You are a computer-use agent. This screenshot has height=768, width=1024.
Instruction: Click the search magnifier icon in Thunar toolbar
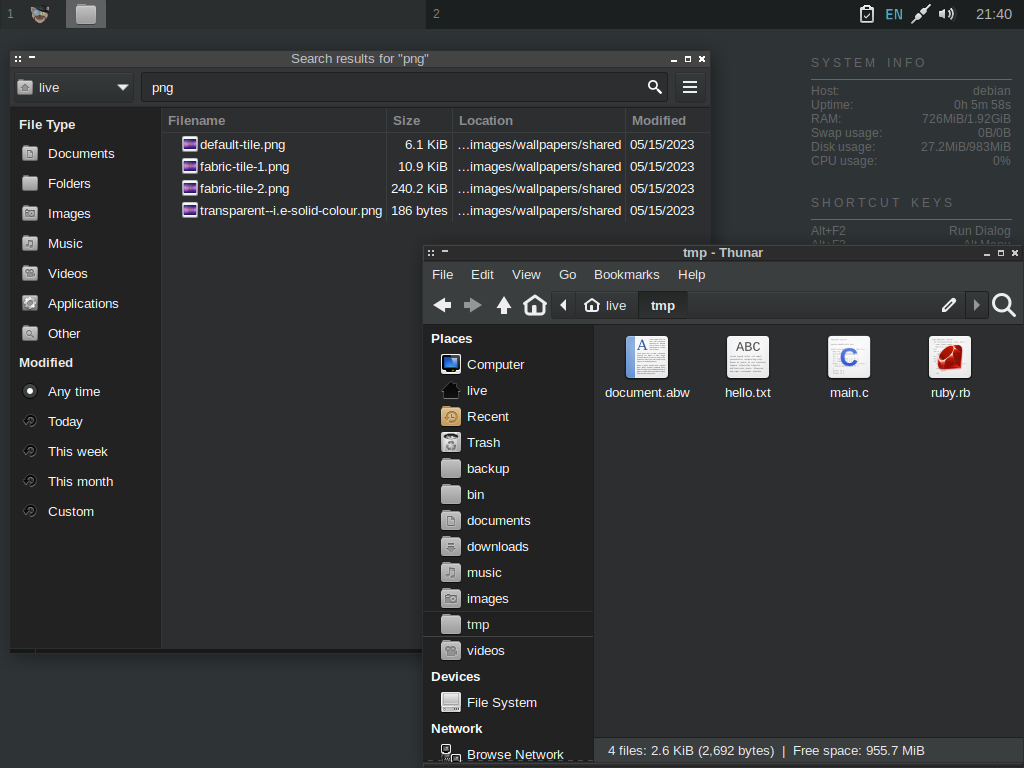point(1004,305)
